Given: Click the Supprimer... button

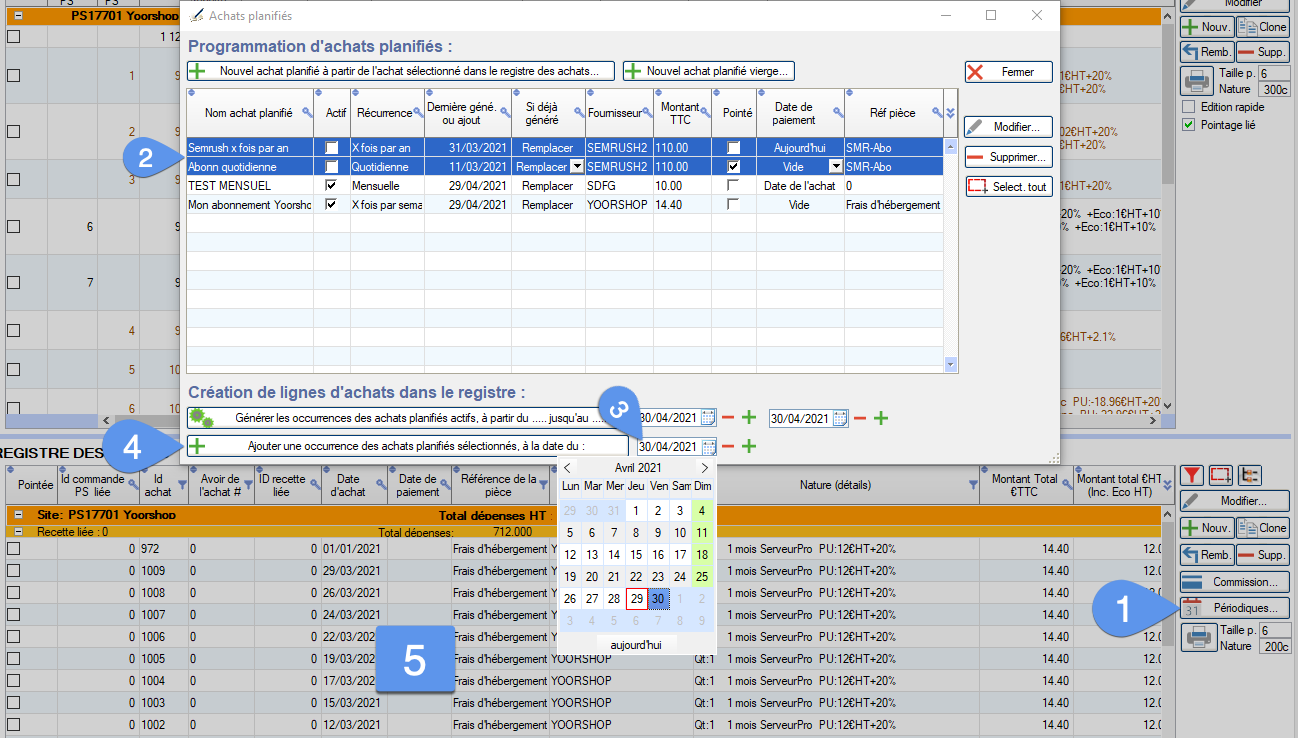Looking at the screenshot, I should [1008, 157].
